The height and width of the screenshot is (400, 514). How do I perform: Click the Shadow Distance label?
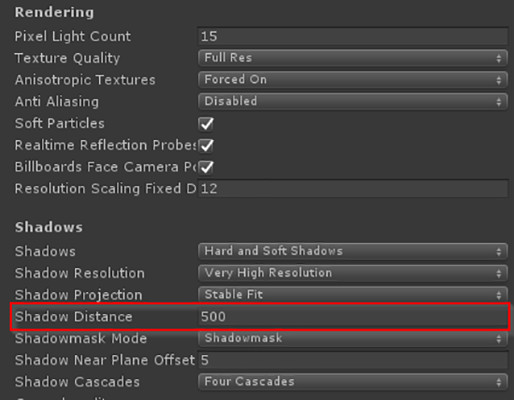pos(74,317)
